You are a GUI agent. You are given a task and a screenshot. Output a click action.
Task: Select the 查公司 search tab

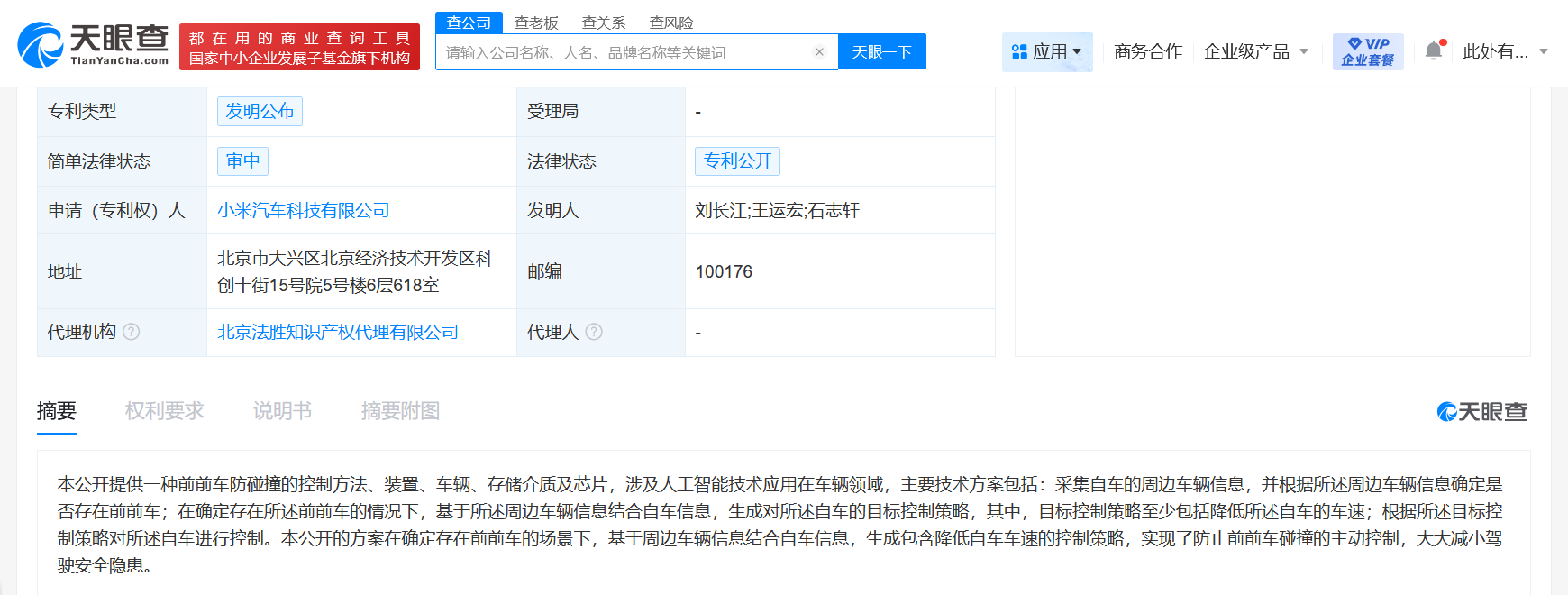[x=469, y=23]
